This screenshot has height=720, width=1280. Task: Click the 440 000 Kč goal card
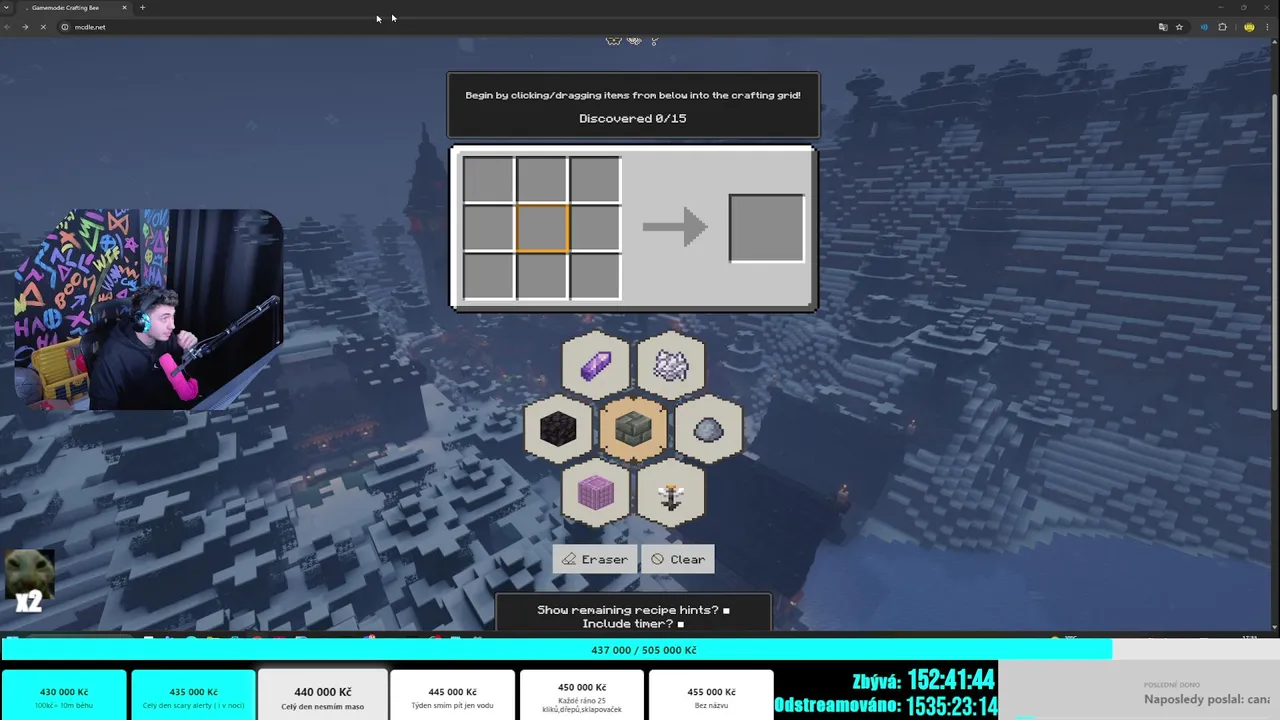click(x=322, y=696)
